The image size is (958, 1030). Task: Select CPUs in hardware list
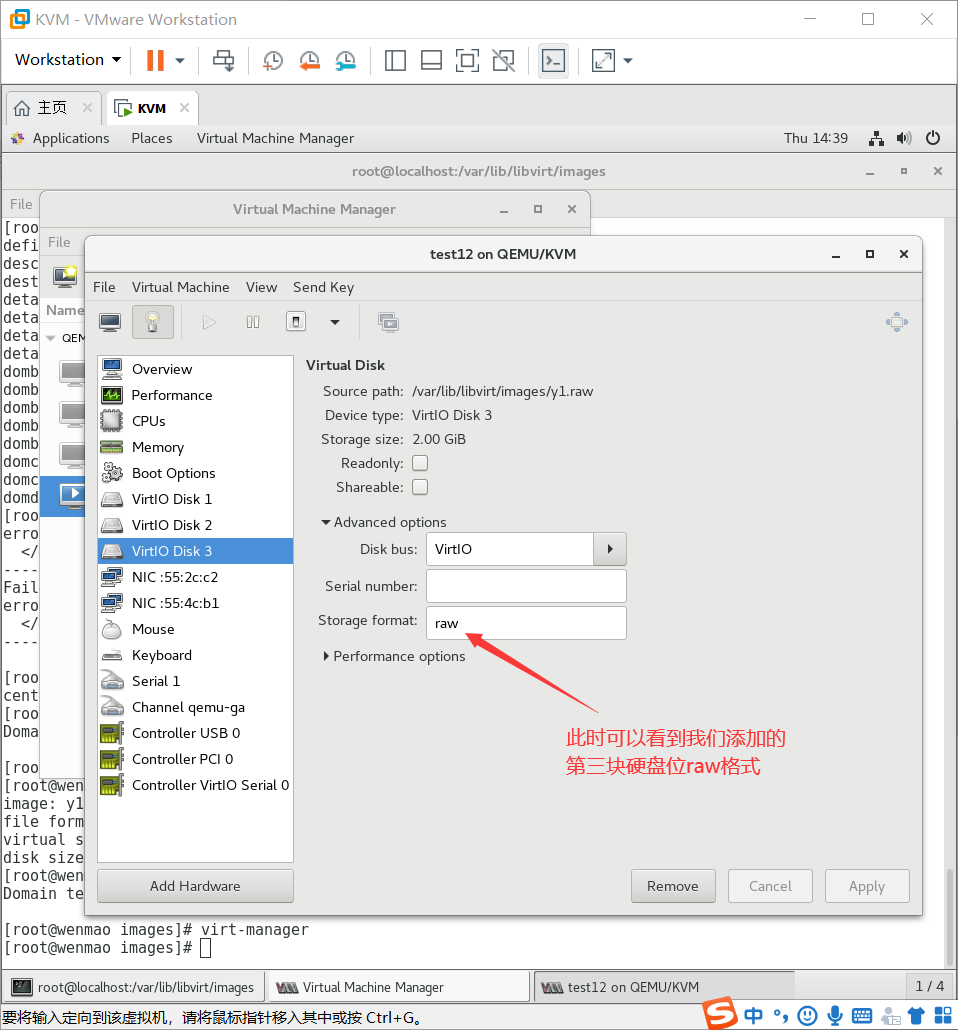pos(195,421)
